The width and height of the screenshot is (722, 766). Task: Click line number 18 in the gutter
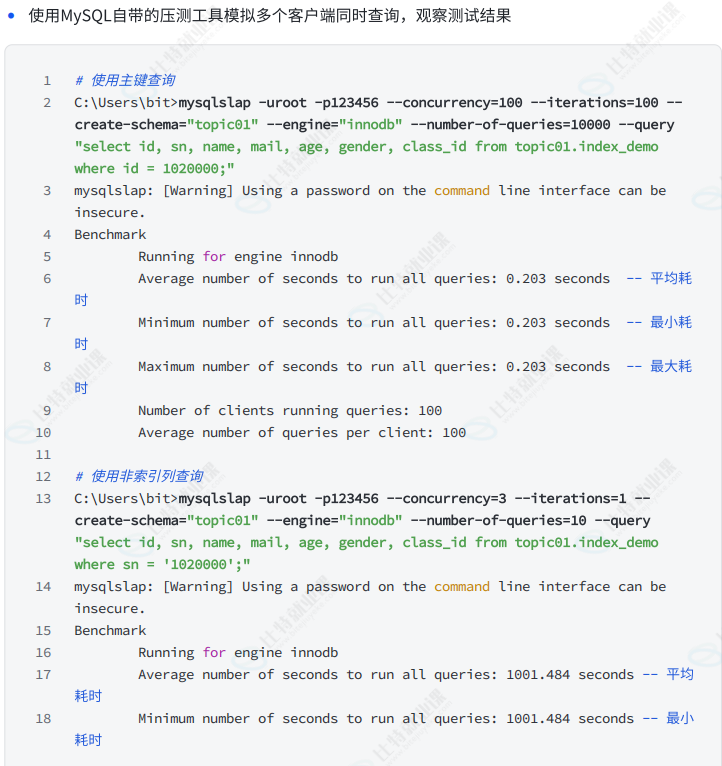(x=43, y=719)
